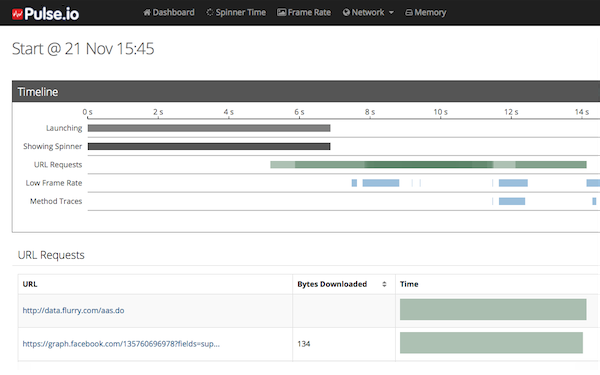600x375 pixels.
Task: Sort by the Bytes Downloaded arrows
Action: pyautogui.click(x=384, y=284)
